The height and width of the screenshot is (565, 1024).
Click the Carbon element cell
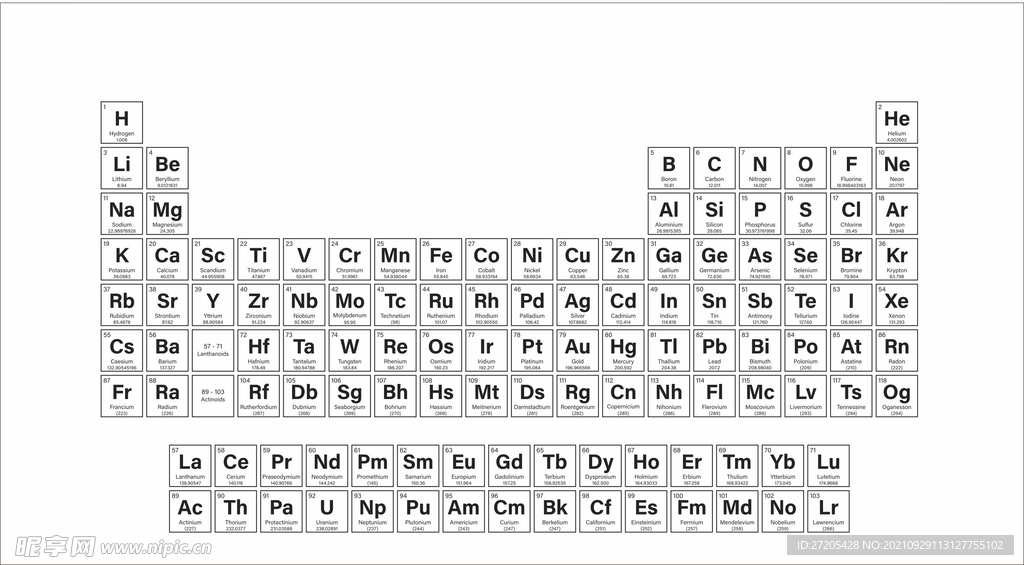pyautogui.click(x=714, y=168)
